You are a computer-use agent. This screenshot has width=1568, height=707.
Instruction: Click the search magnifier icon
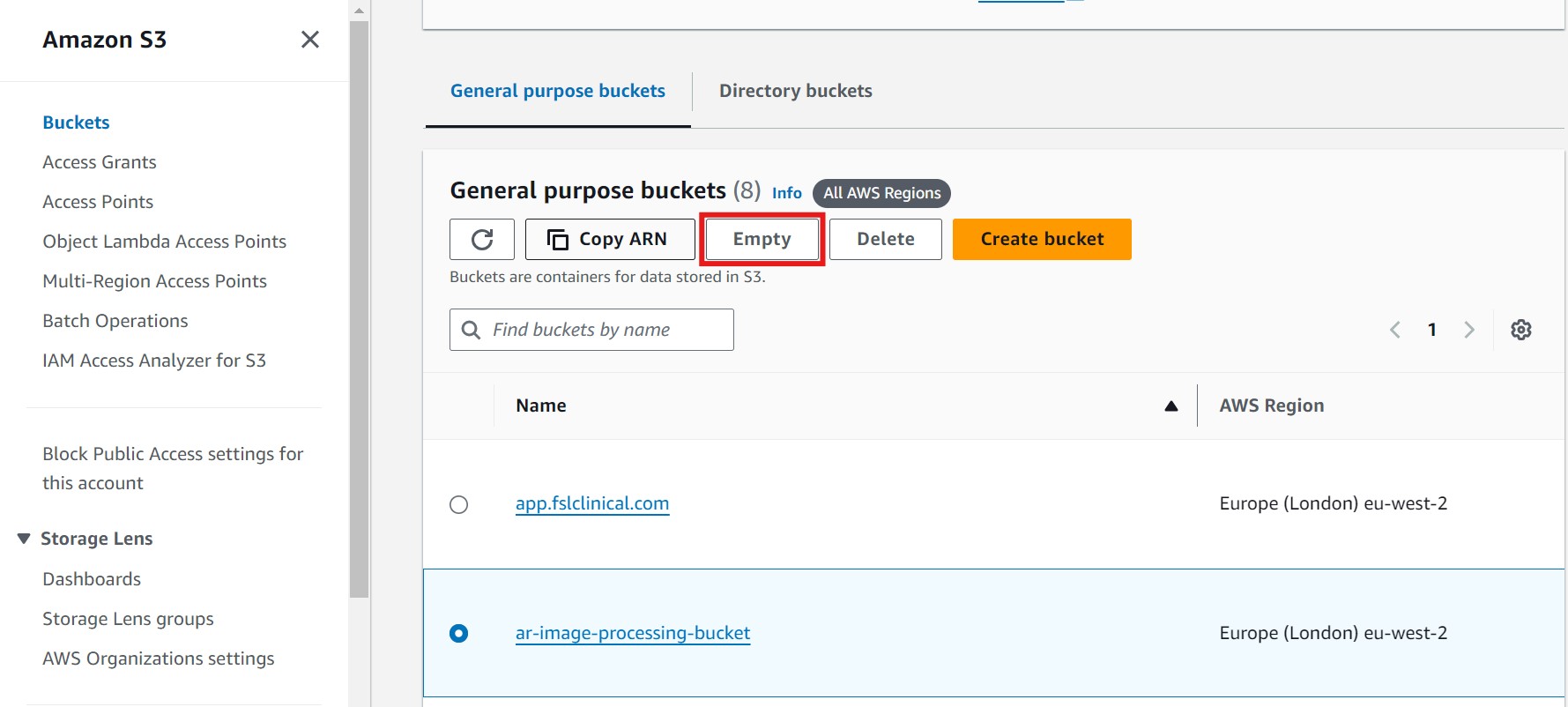tap(471, 329)
